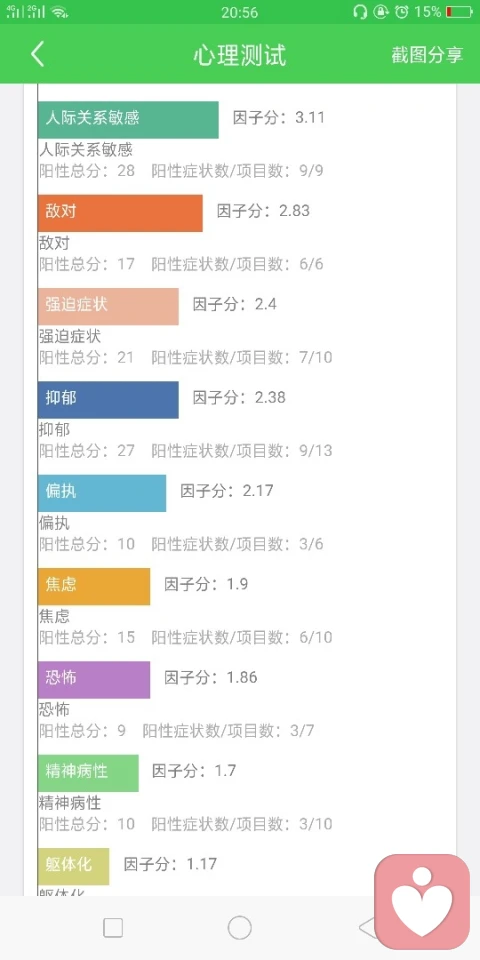Tap the purple 恐怖 bar
480x960 pixels.
[x=94, y=680]
